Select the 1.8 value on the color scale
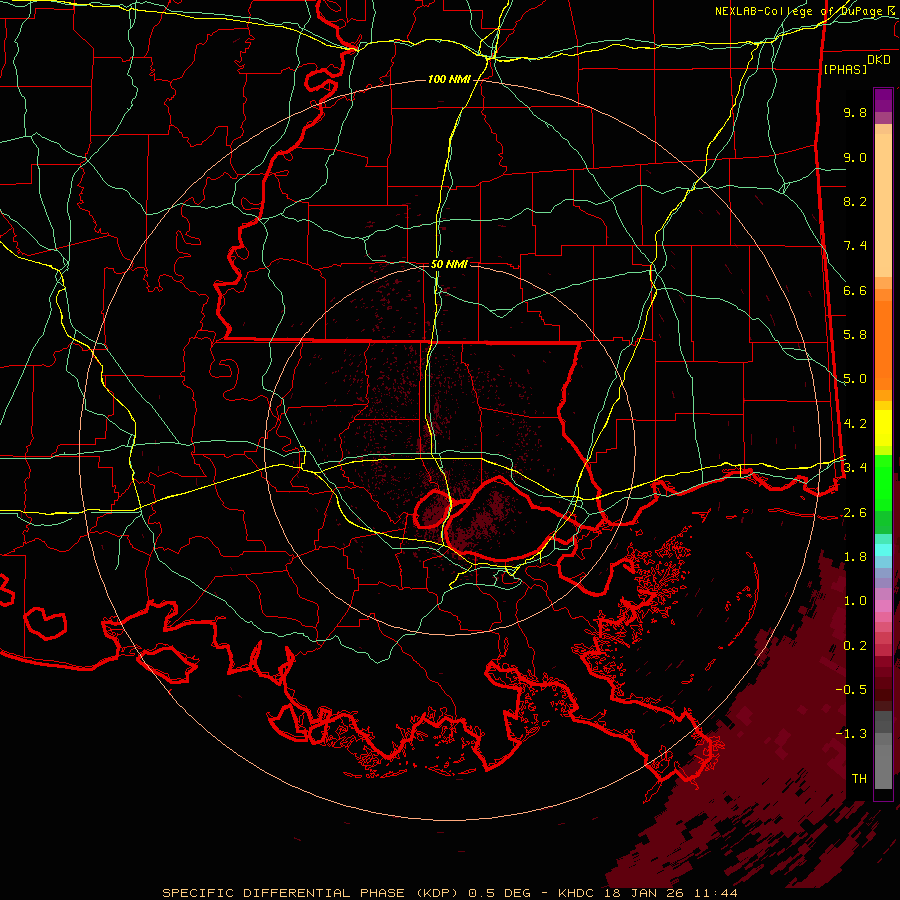900x900 pixels. tap(855, 557)
